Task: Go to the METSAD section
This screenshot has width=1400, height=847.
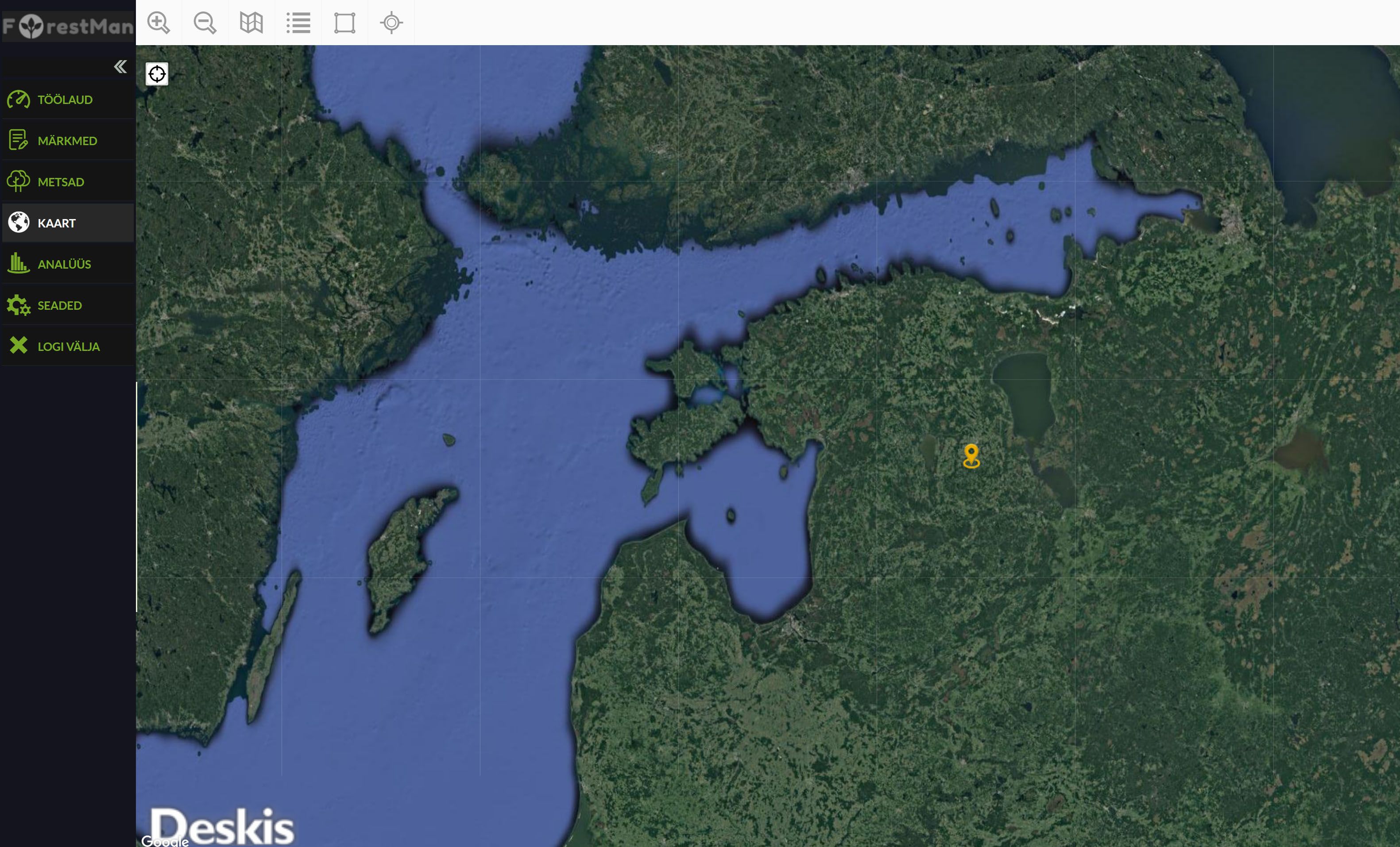Action: point(68,182)
